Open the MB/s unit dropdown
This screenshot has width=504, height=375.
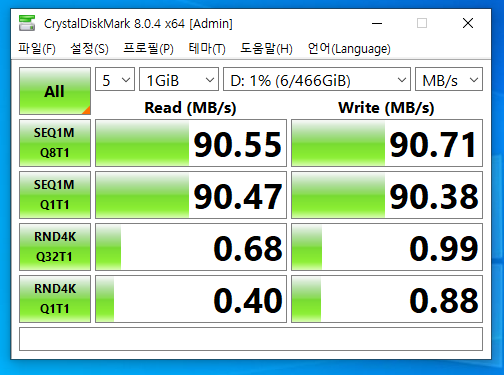point(449,79)
